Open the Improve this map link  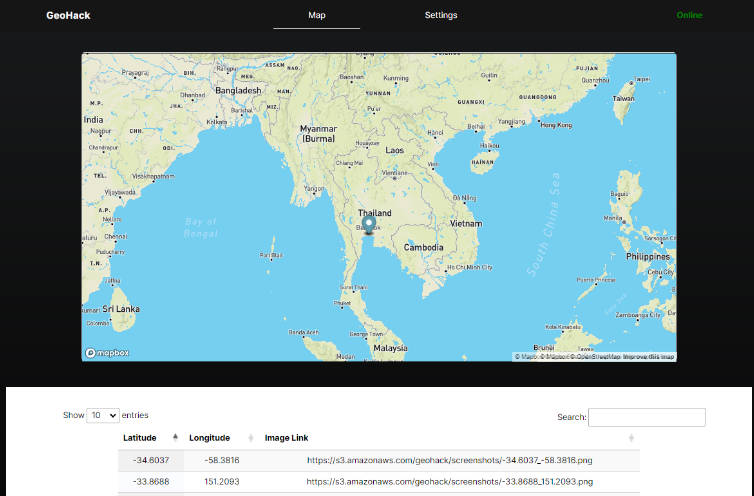[649, 356]
